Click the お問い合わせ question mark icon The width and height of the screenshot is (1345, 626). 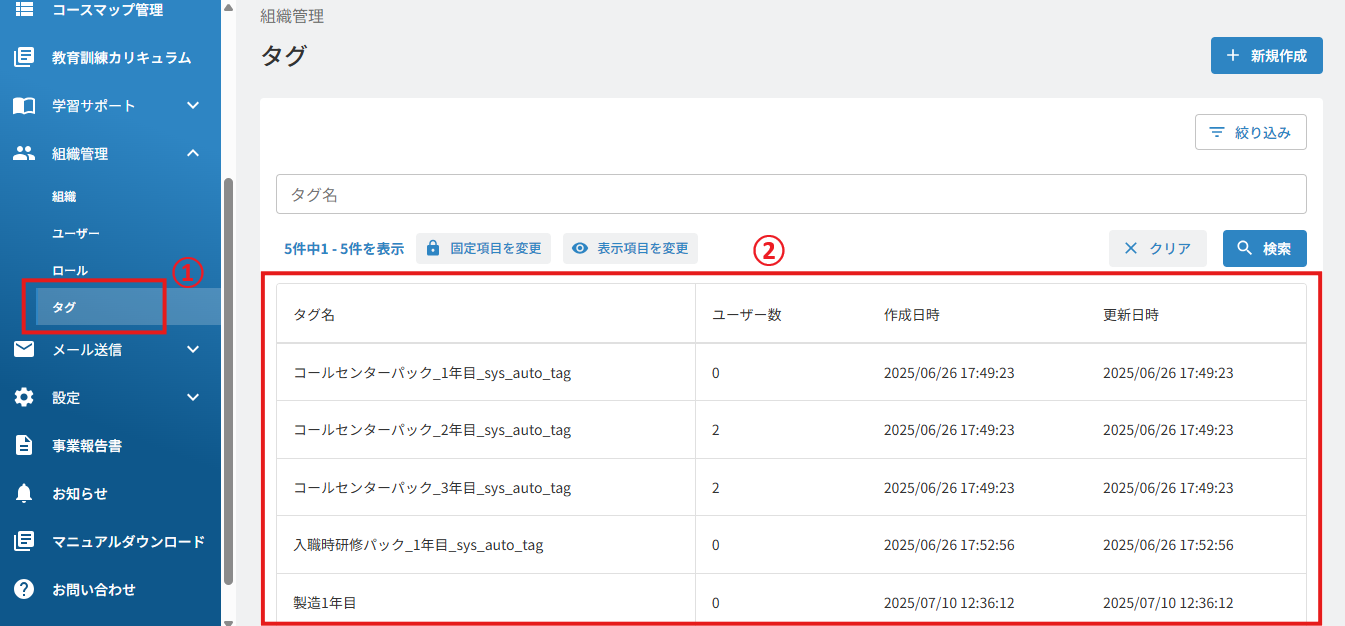coord(24,590)
